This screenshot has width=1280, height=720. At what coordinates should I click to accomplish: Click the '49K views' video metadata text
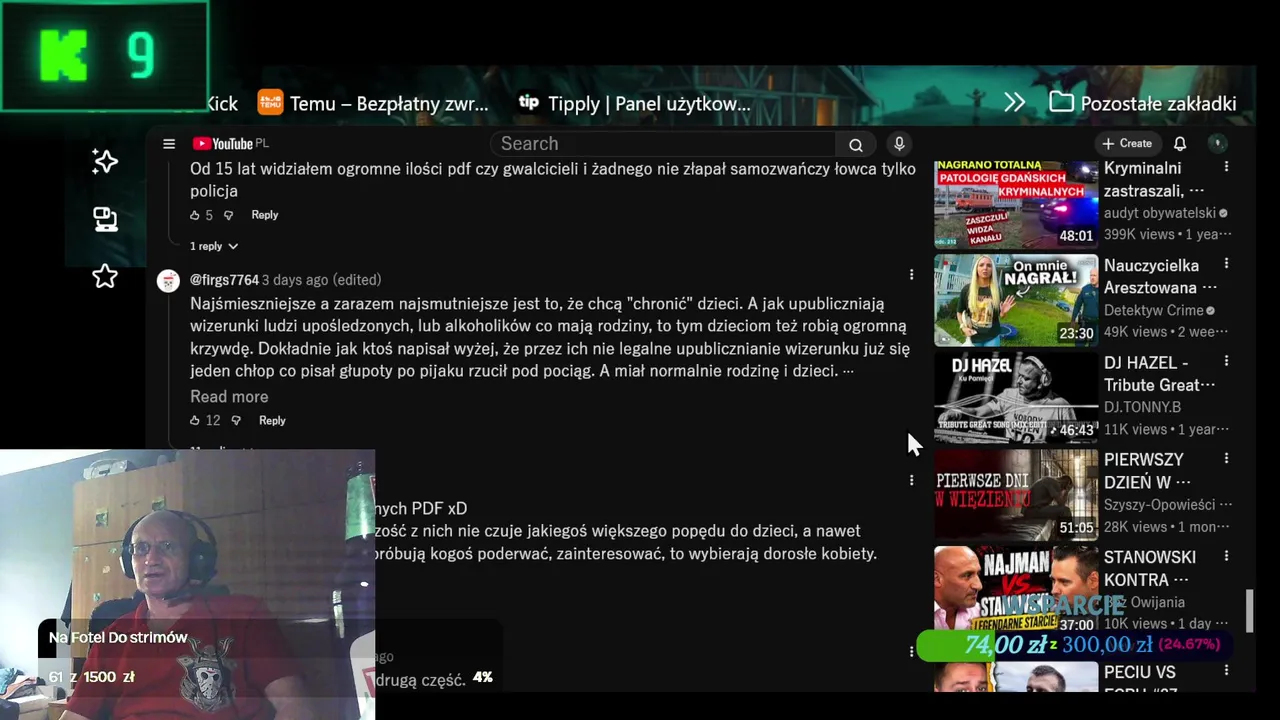click(1135, 331)
